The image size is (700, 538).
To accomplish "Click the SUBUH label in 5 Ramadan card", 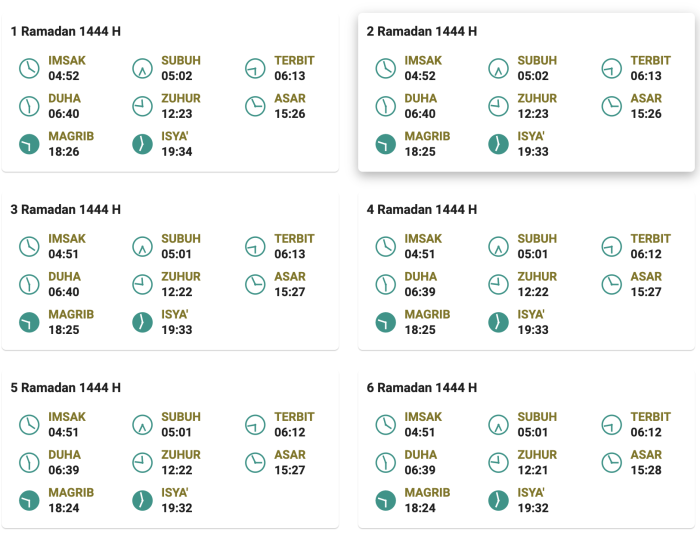I will tap(181, 417).
